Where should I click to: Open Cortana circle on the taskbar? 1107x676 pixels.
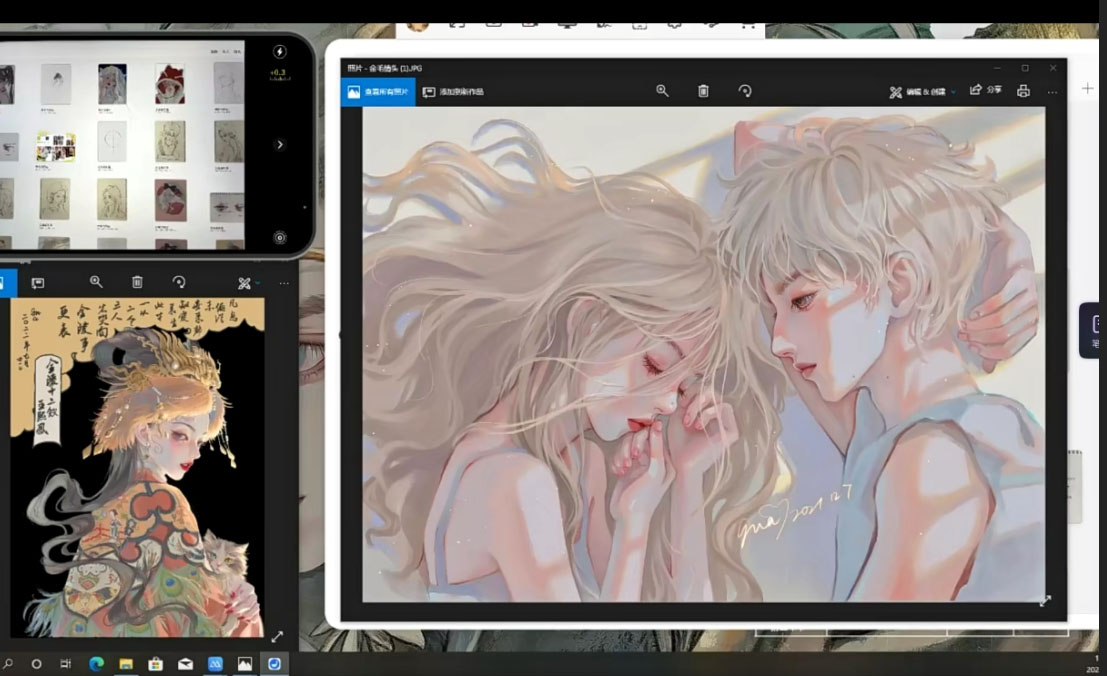pyautogui.click(x=36, y=663)
